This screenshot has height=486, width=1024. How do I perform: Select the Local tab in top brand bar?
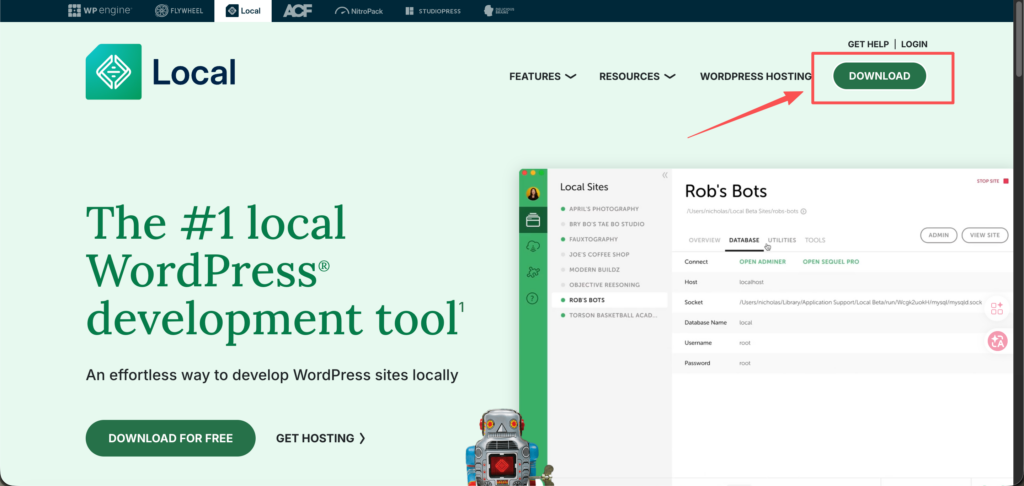point(243,10)
